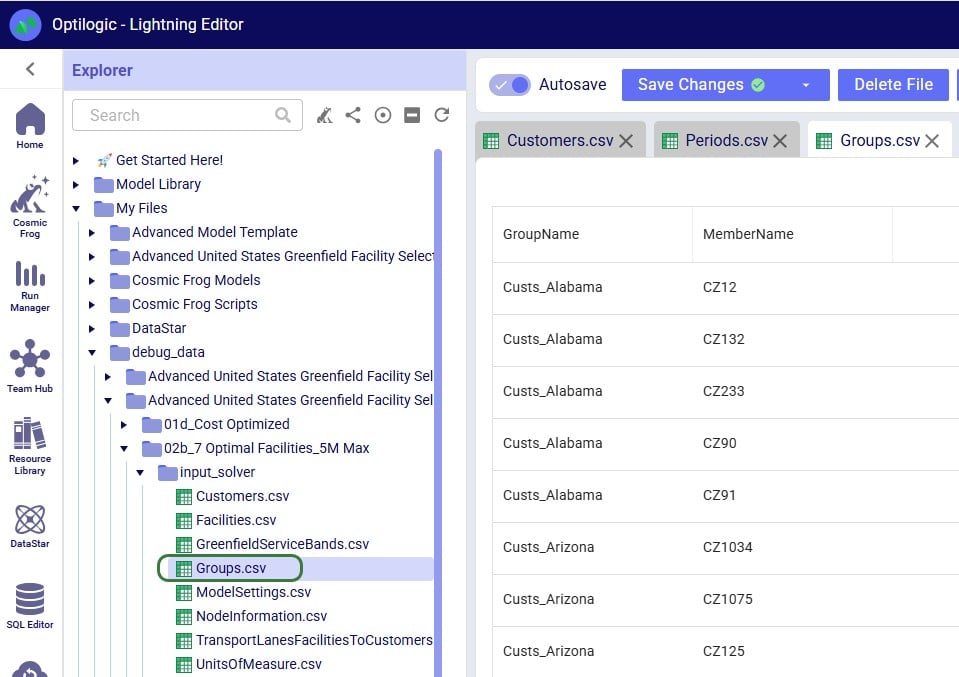Expand the DataStar folder in My Files
The width and height of the screenshot is (959, 677).
[x=92, y=329]
